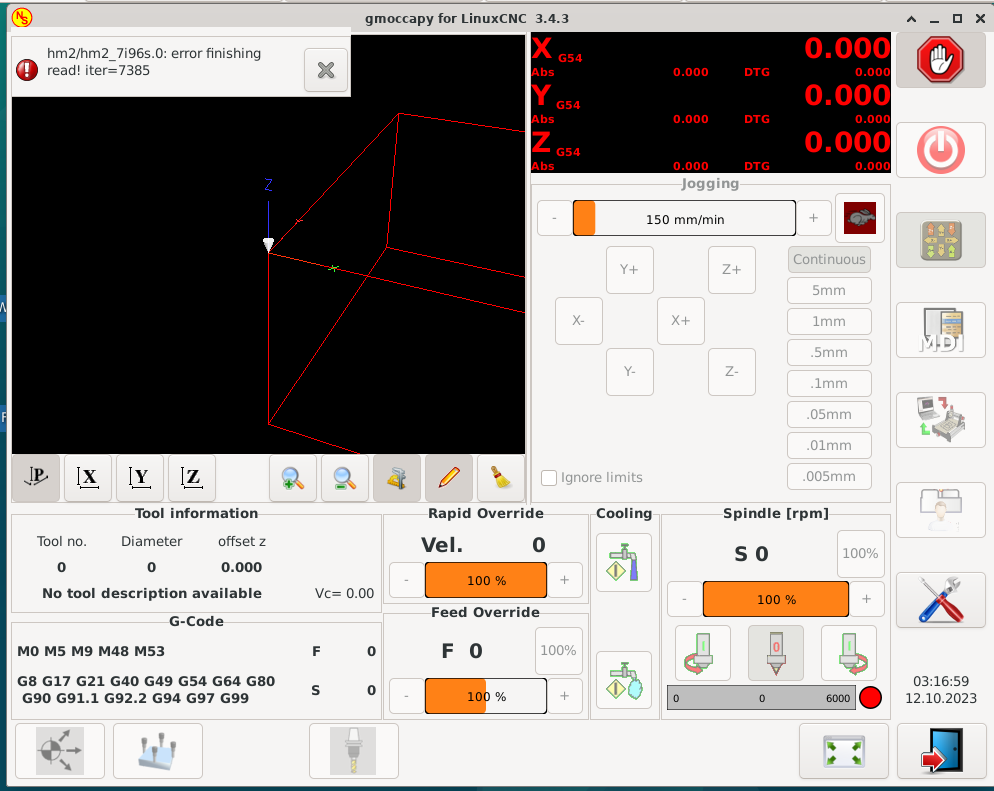The height and width of the screenshot is (791, 994).
Task: Switch preview to Y view
Action: tap(140, 478)
